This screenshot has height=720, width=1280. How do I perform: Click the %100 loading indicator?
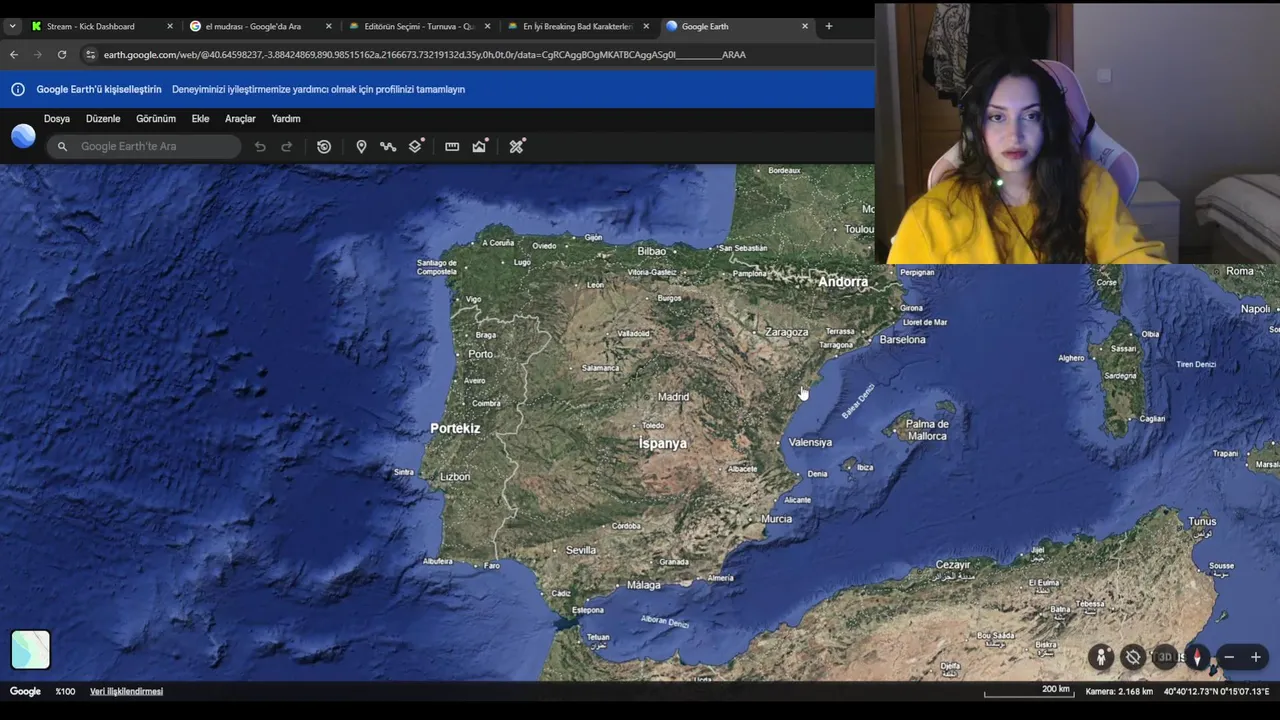click(x=65, y=691)
